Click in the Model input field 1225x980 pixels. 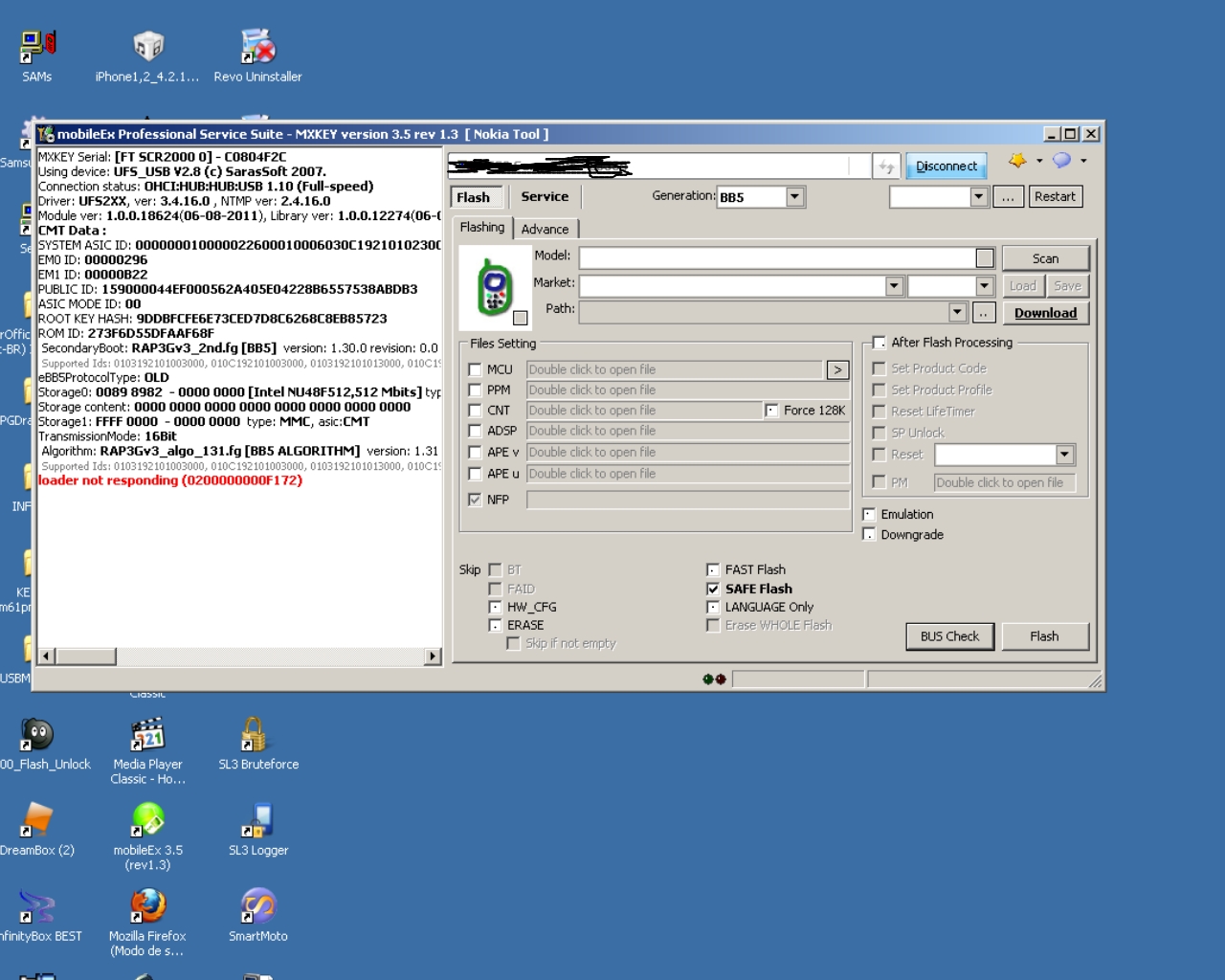pyautogui.click(x=776, y=258)
